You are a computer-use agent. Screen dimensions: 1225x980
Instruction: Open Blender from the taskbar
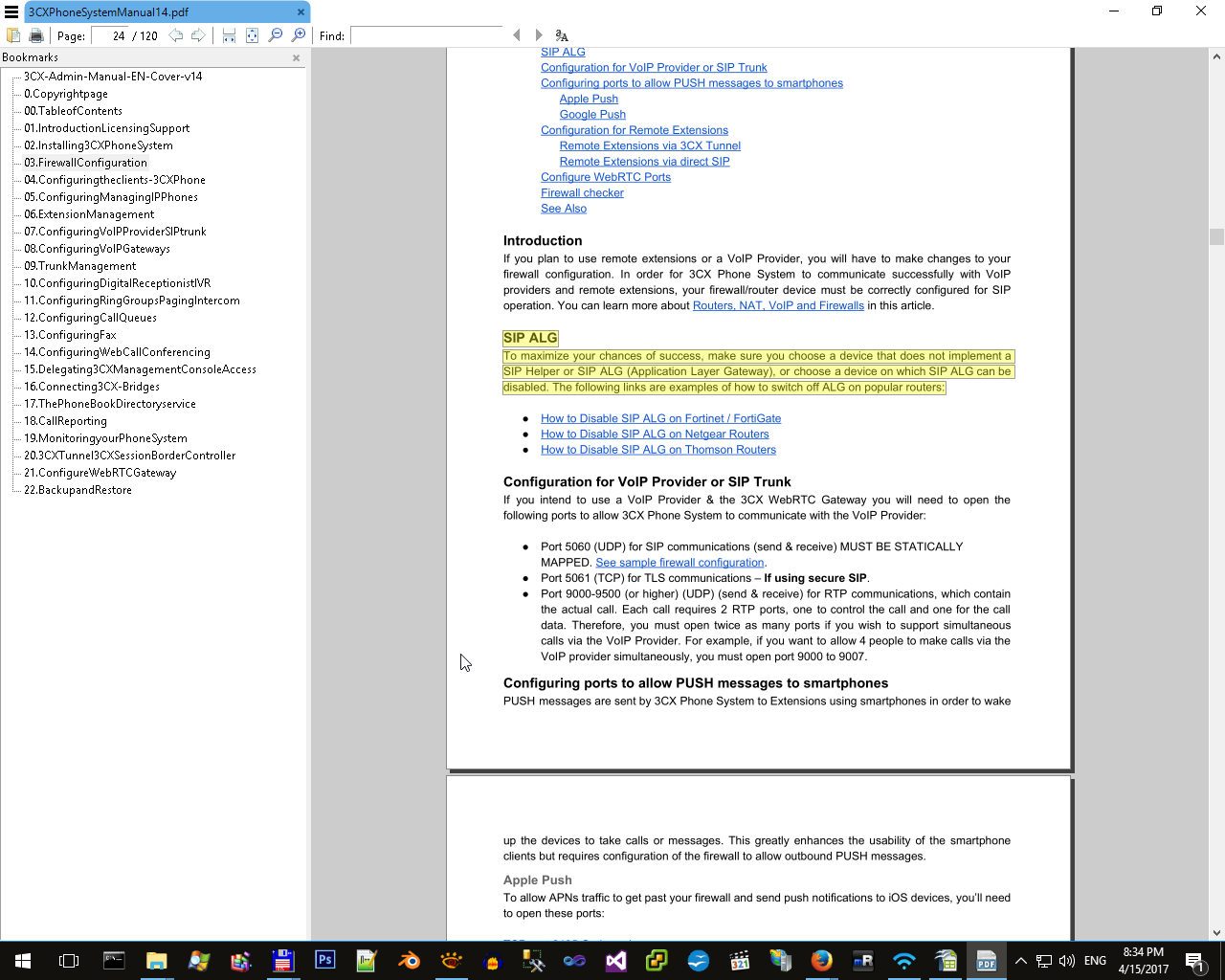point(409,961)
